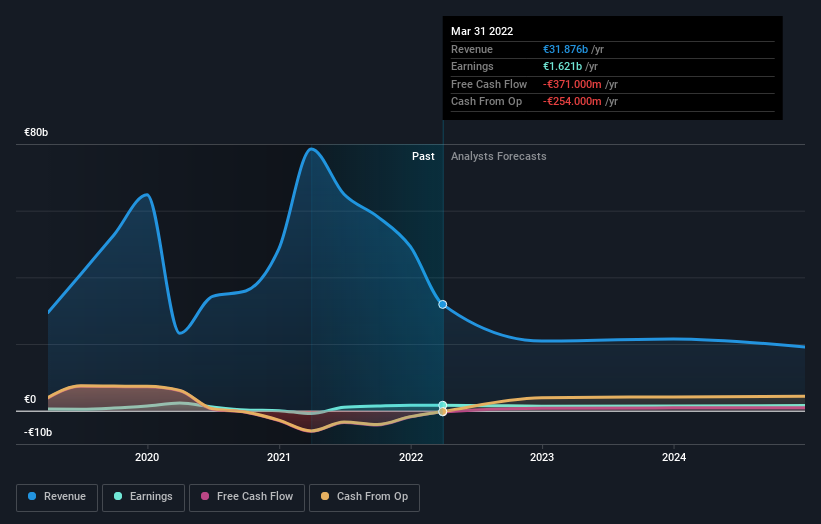Click the teal Earnings data point marker

[x=443, y=405]
